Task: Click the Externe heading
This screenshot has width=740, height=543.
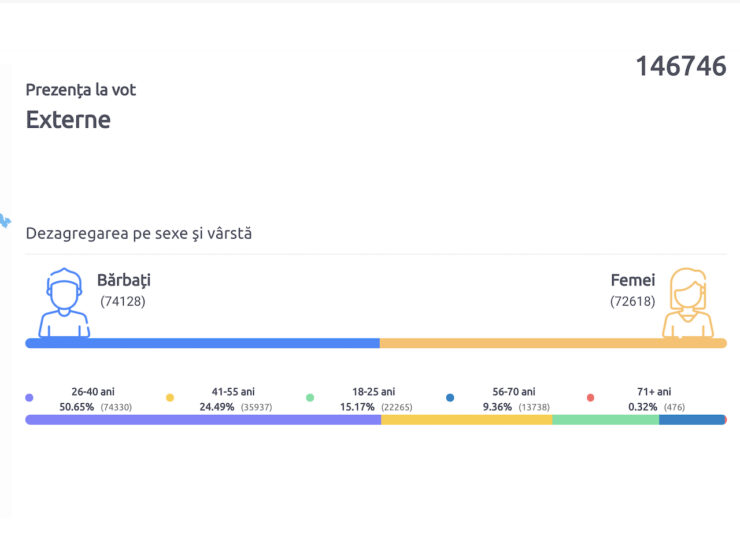Action: click(x=68, y=120)
